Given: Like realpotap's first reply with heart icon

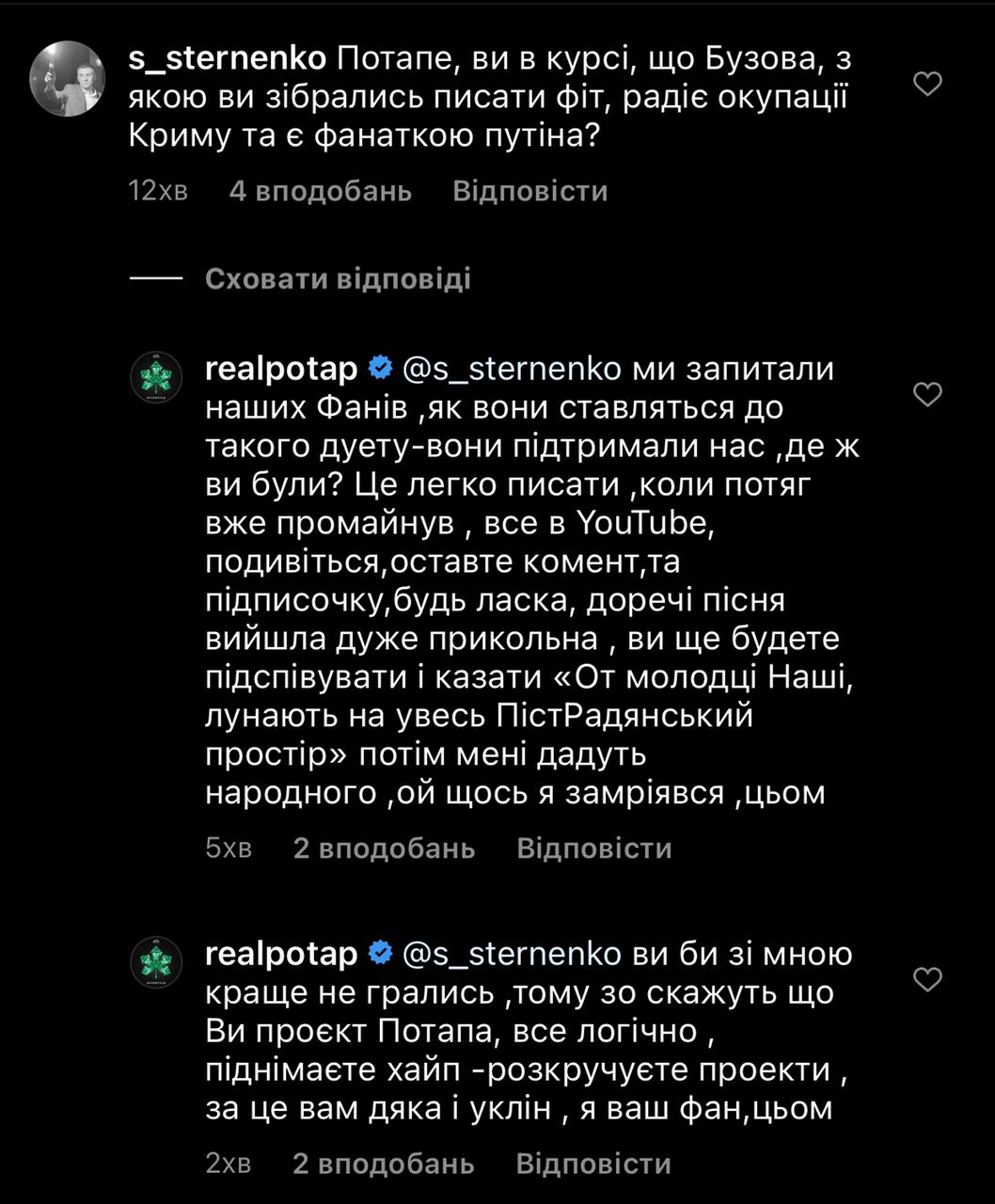Looking at the screenshot, I should pos(928,394).
